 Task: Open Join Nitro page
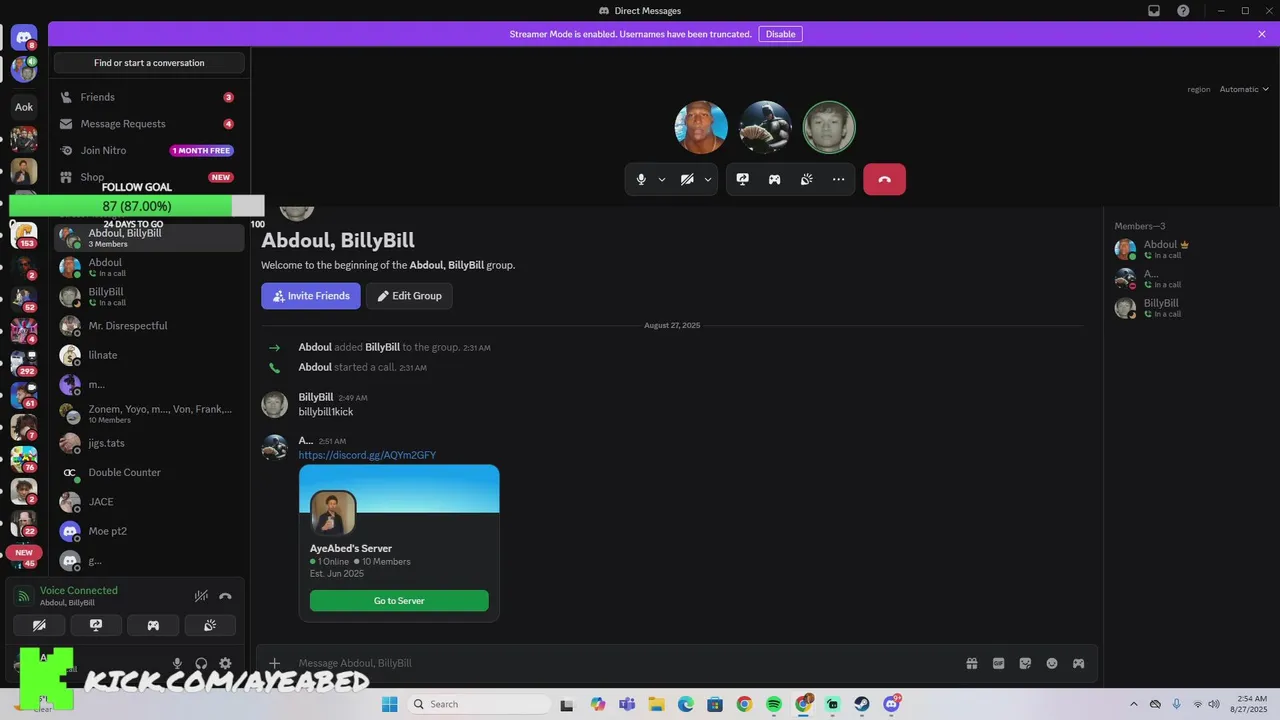[x=149, y=150]
